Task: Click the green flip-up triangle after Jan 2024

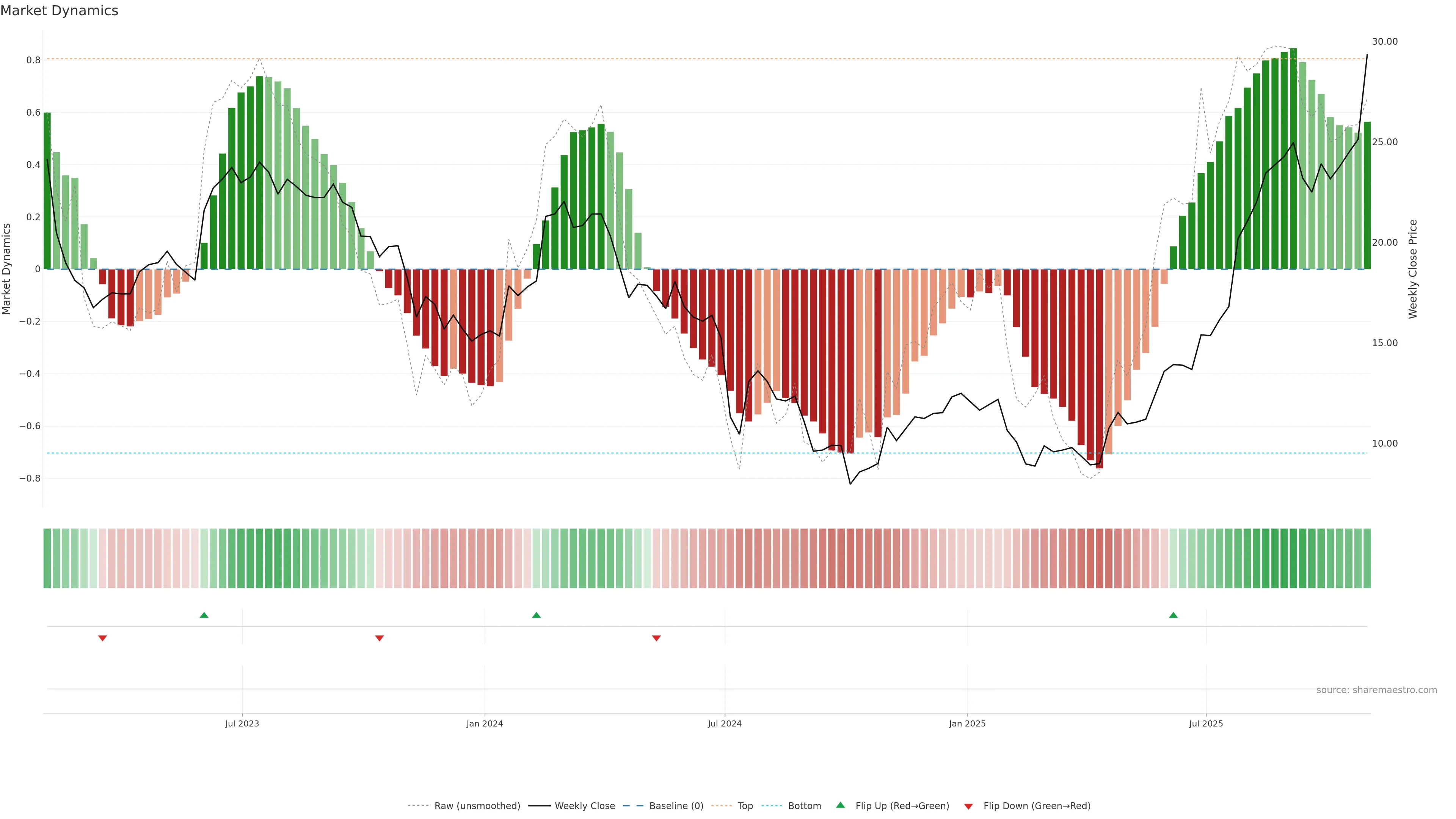Action: pos(537,615)
